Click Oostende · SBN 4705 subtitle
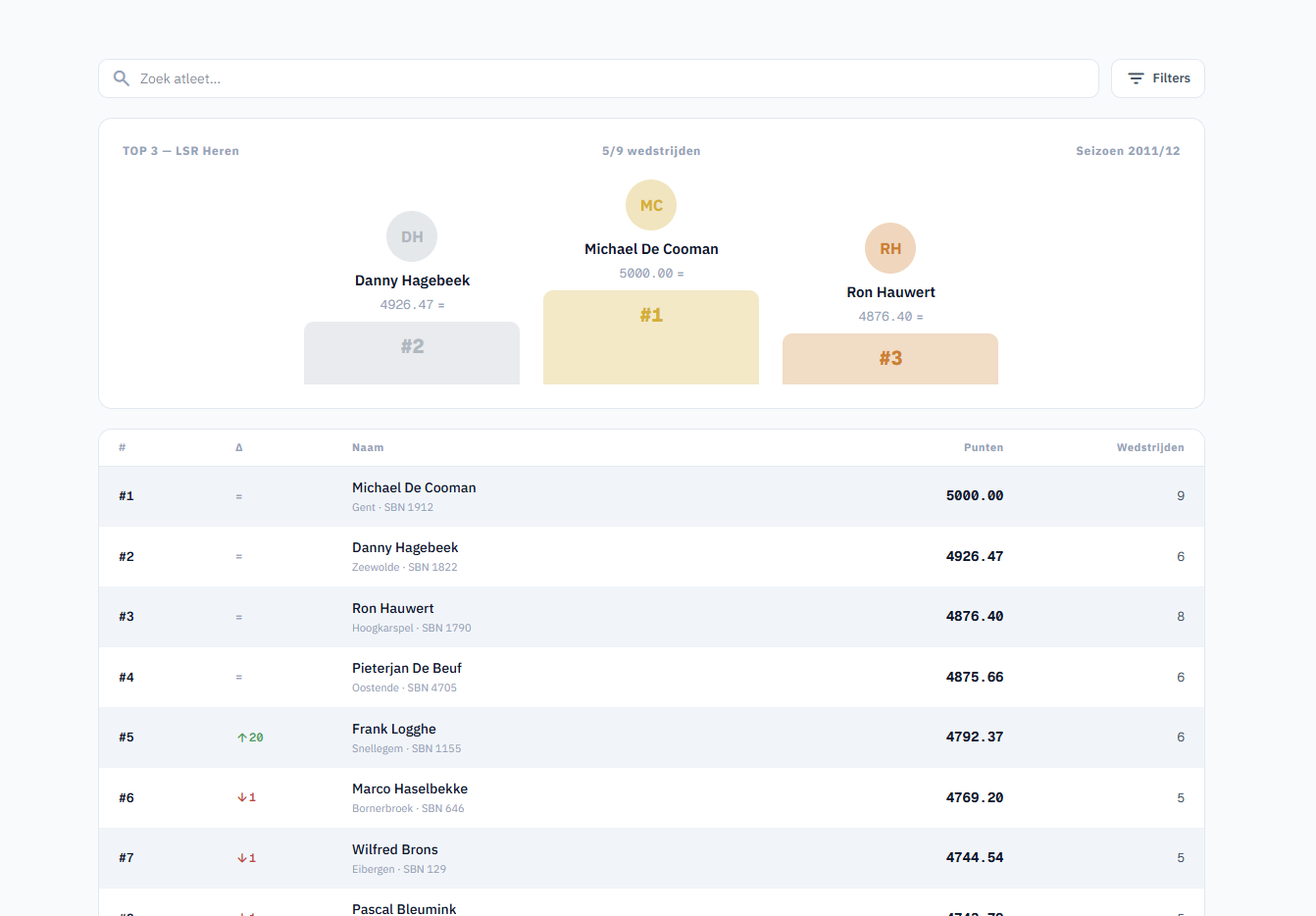The height and width of the screenshot is (916, 1316). coord(404,687)
